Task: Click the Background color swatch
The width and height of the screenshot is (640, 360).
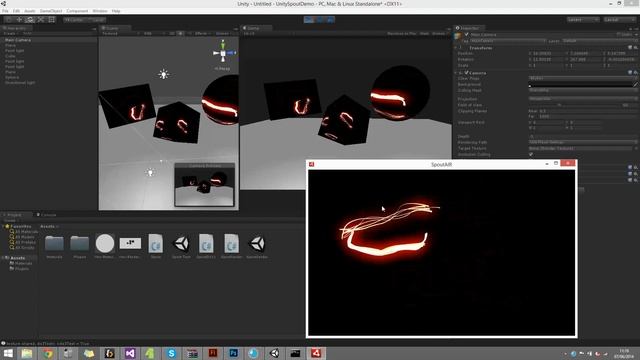Action: point(580,84)
